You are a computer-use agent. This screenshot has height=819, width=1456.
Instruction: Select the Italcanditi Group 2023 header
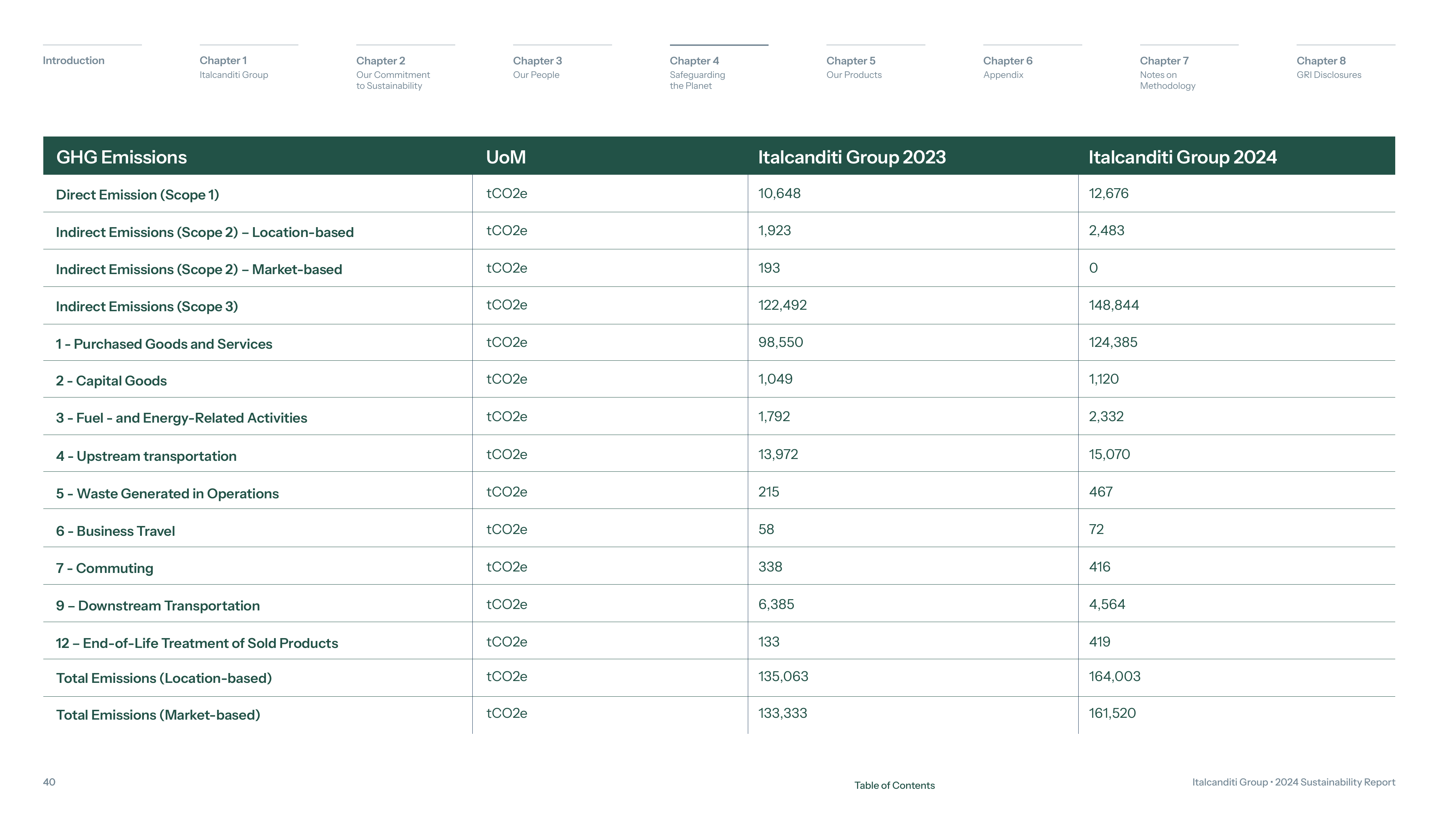click(x=852, y=157)
